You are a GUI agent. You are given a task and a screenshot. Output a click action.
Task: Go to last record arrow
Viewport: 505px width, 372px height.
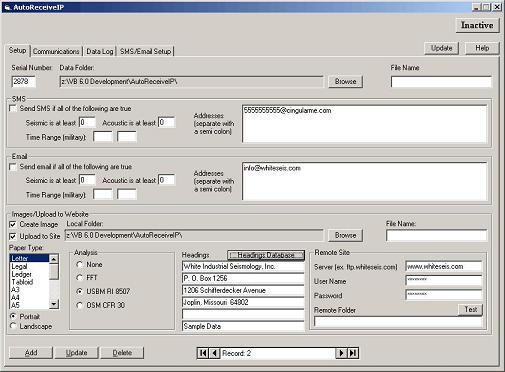pyautogui.click(x=353, y=353)
